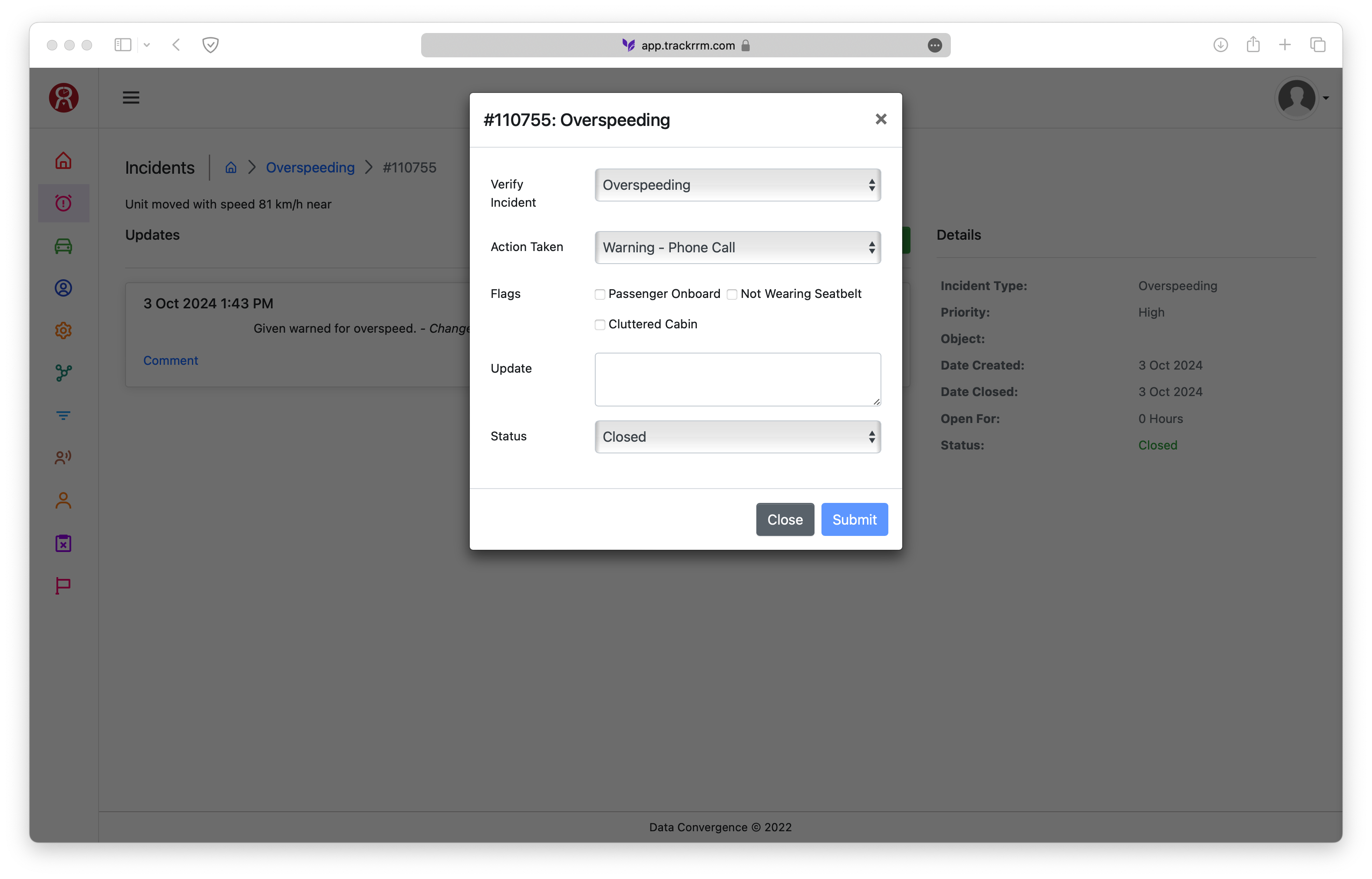This screenshot has width=1372, height=879.
Task: Click the green network nodes sidebar icon
Action: click(x=63, y=373)
